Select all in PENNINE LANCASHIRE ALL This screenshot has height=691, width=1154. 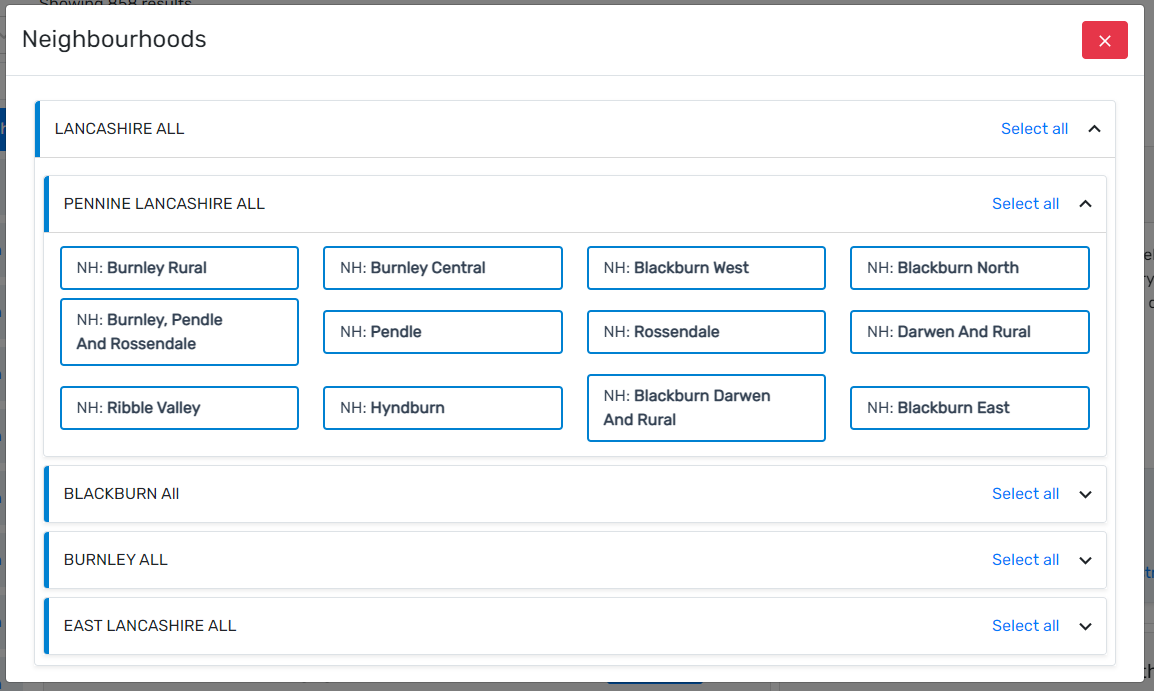coord(1025,204)
